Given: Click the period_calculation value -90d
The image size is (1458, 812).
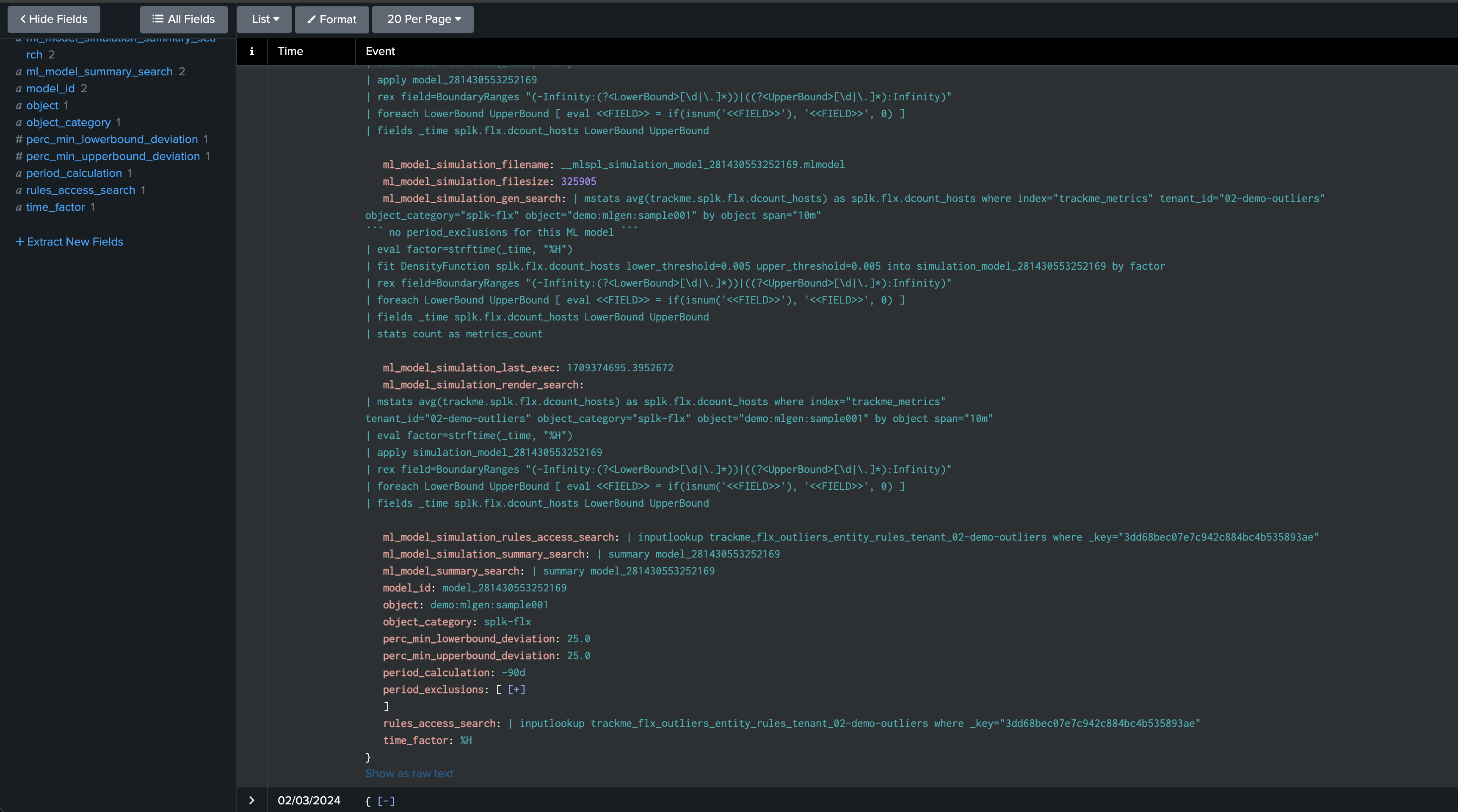Looking at the screenshot, I should [514, 673].
